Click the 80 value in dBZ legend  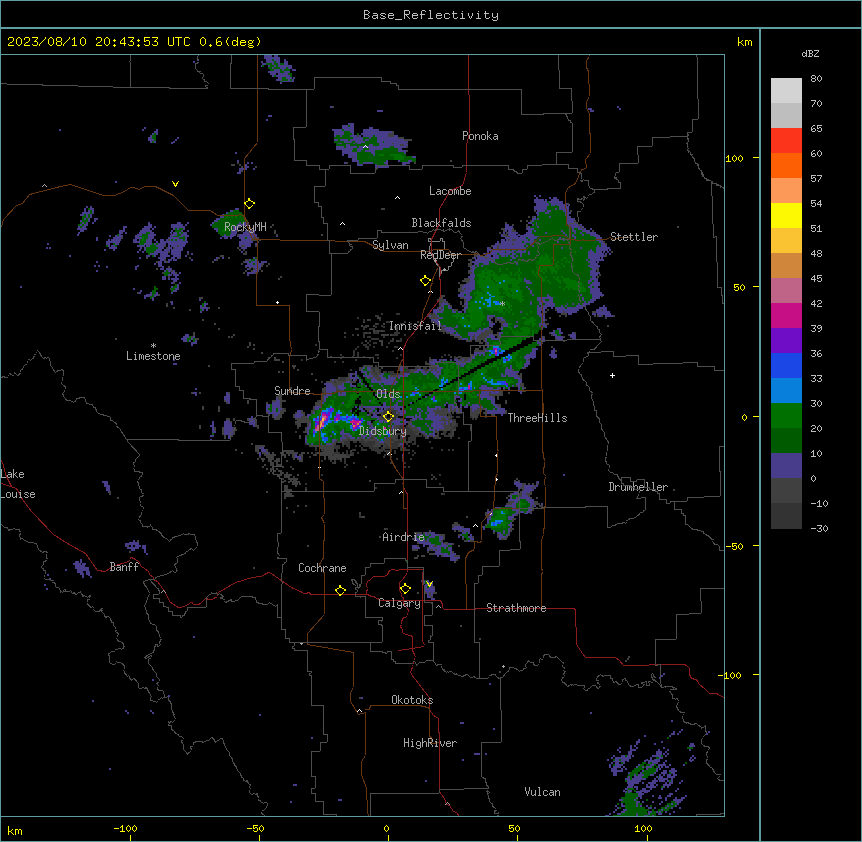(816, 79)
